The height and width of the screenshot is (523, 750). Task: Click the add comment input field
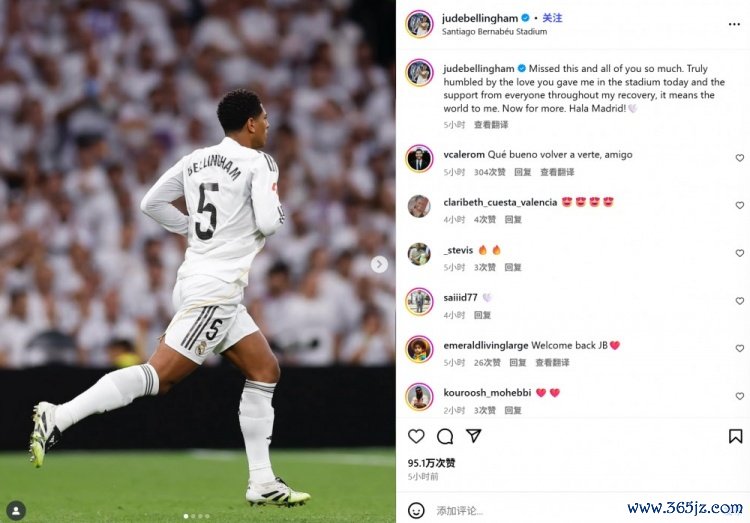pos(526,511)
